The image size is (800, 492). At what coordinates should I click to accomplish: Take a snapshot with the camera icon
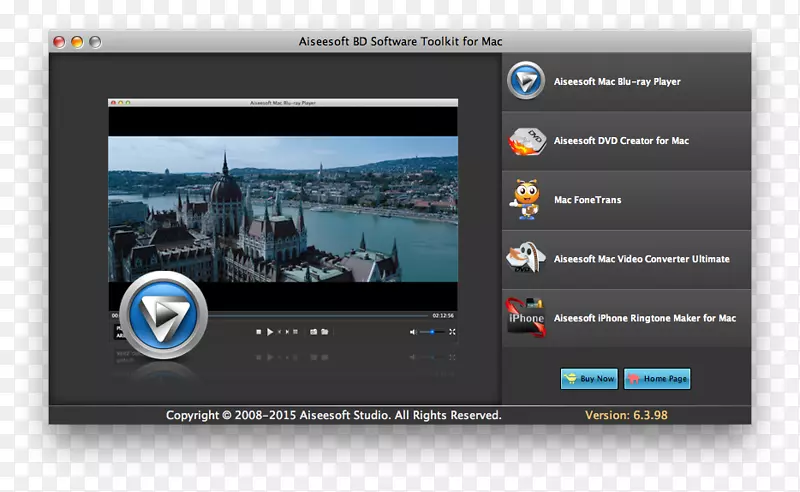coord(313,331)
